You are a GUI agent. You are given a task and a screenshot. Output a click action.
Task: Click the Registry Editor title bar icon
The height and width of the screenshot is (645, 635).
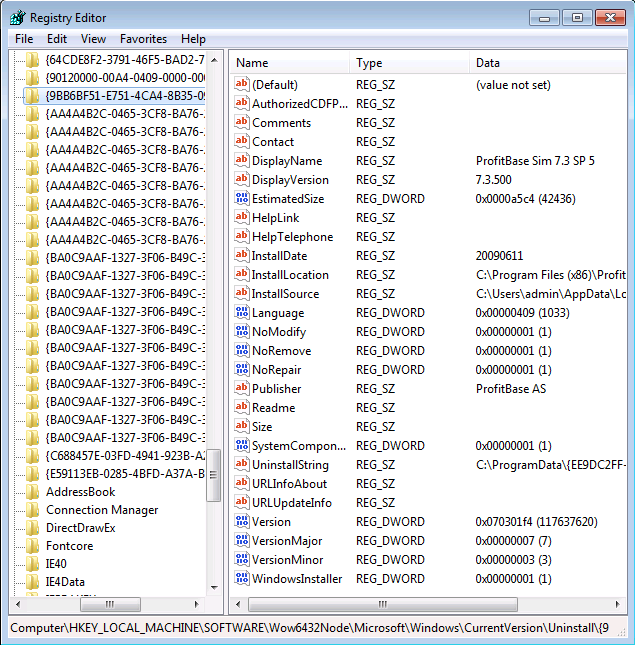(x=18, y=18)
